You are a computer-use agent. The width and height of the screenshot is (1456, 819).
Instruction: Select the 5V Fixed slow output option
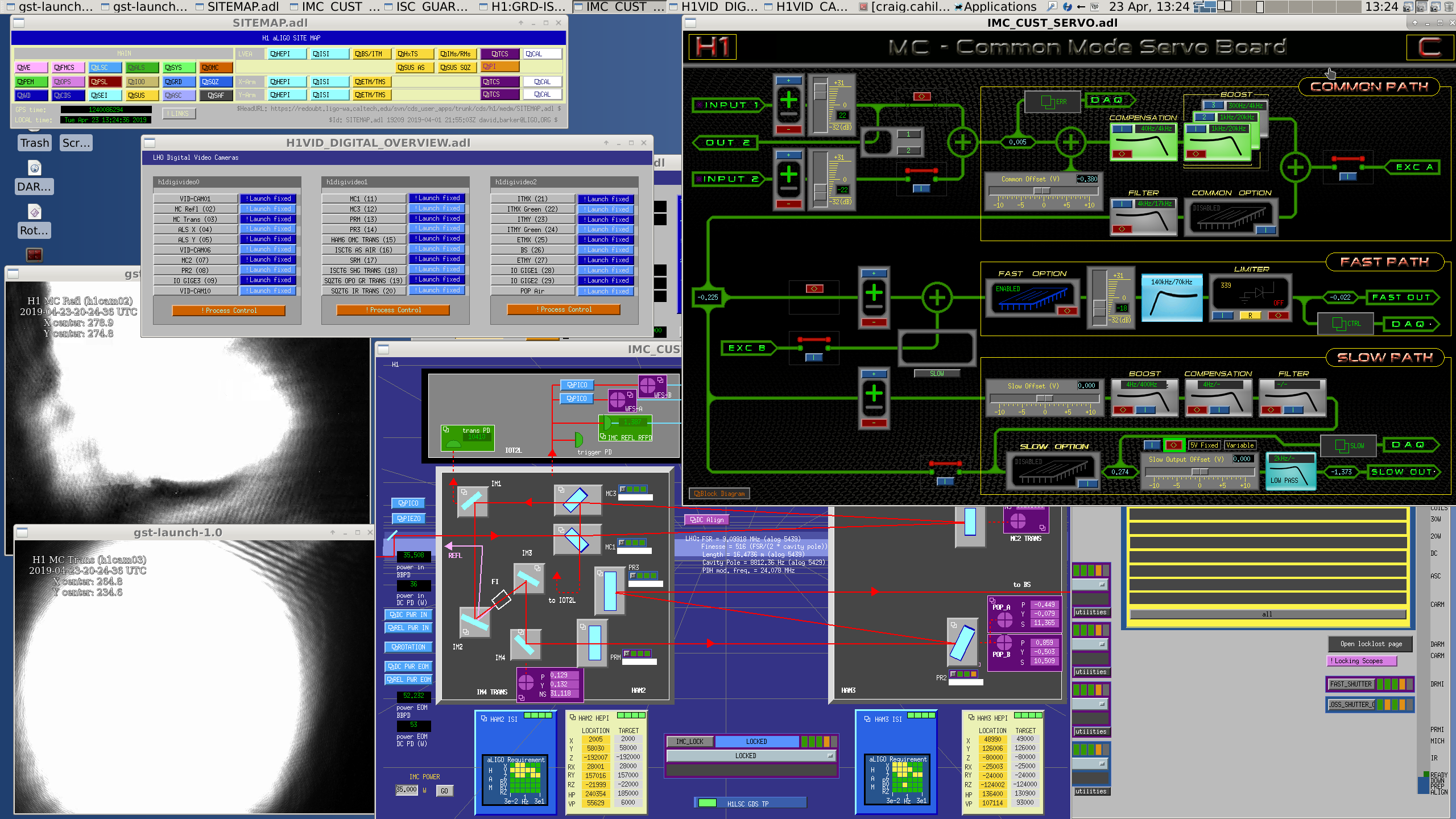pyautogui.click(x=1204, y=445)
